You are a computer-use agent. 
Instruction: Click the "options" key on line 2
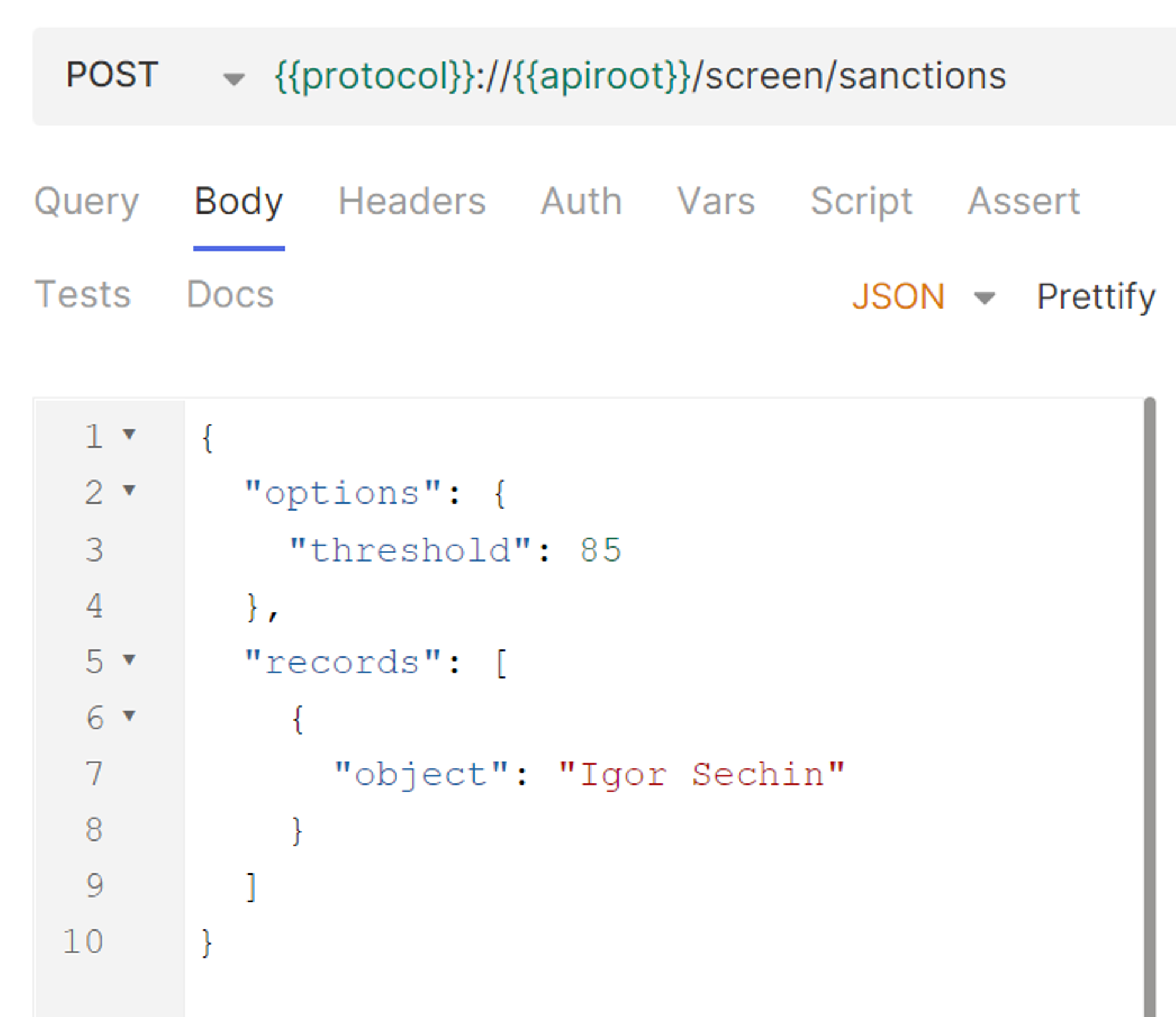click(x=343, y=494)
